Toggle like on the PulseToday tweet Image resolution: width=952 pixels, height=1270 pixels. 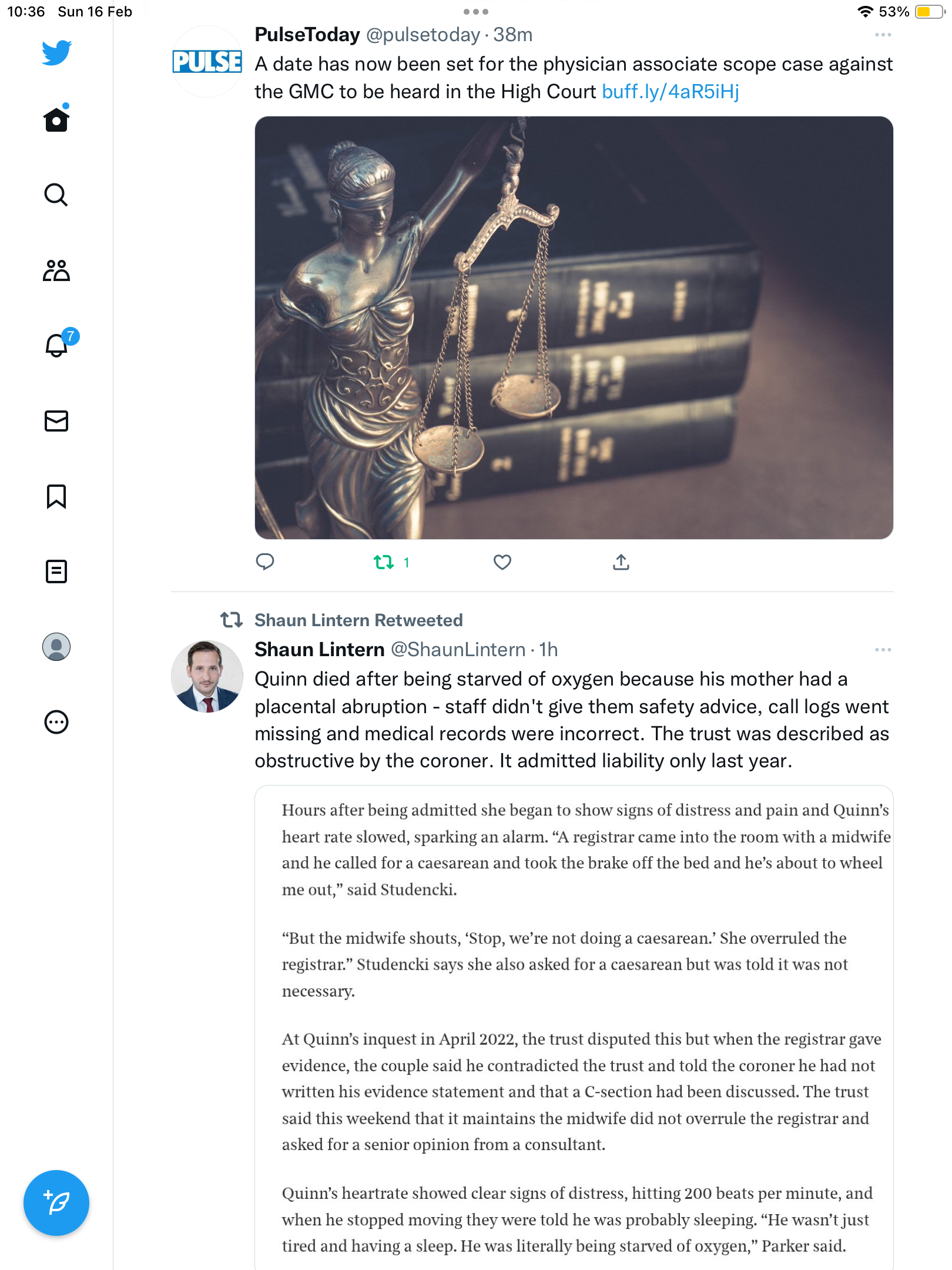[502, 562]
